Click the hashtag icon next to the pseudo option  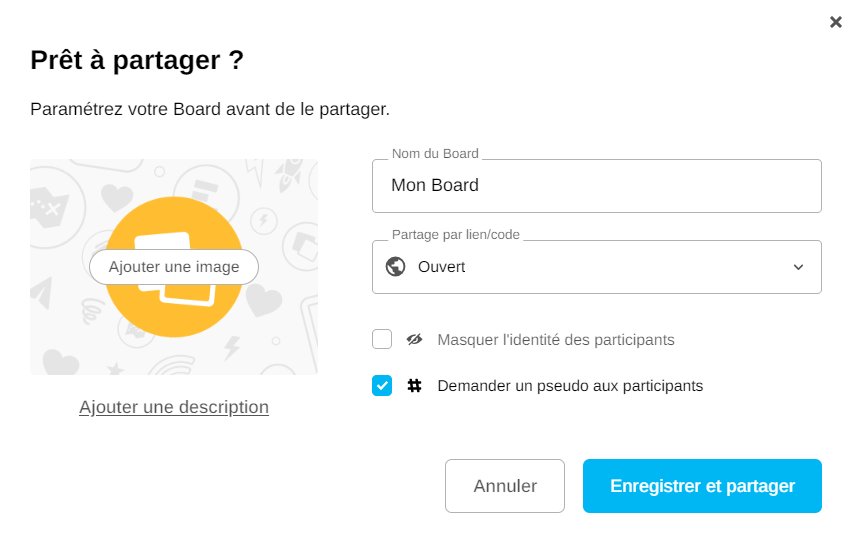coord(414,386)
